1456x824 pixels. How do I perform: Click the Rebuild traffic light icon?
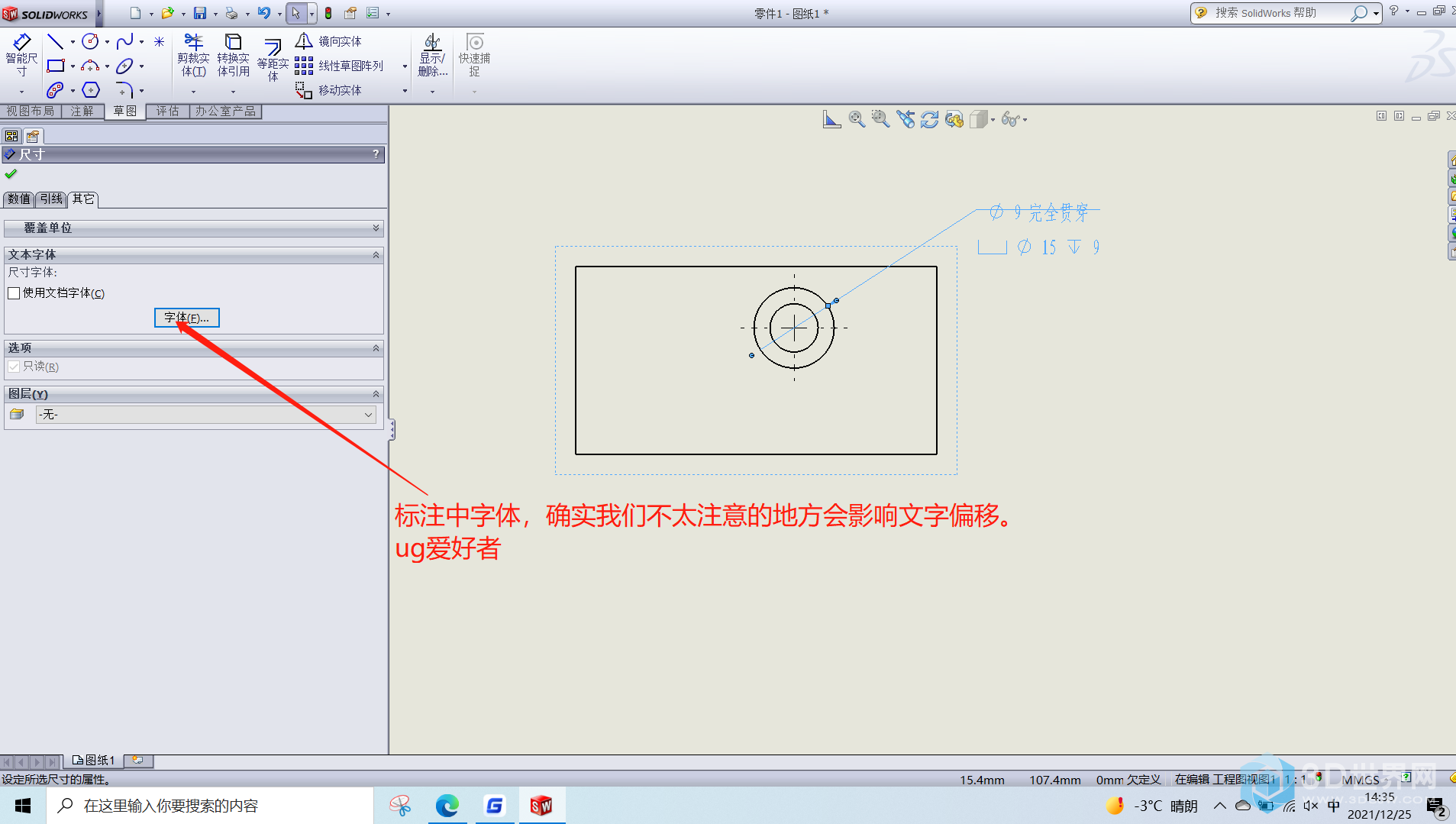(328, 13)
